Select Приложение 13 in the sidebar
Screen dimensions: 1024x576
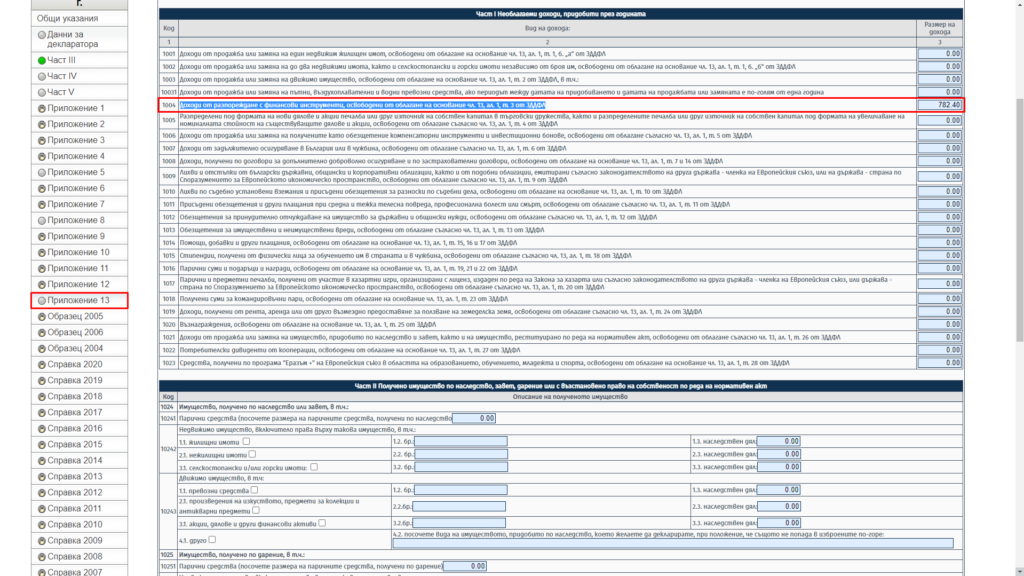(78, 300)
